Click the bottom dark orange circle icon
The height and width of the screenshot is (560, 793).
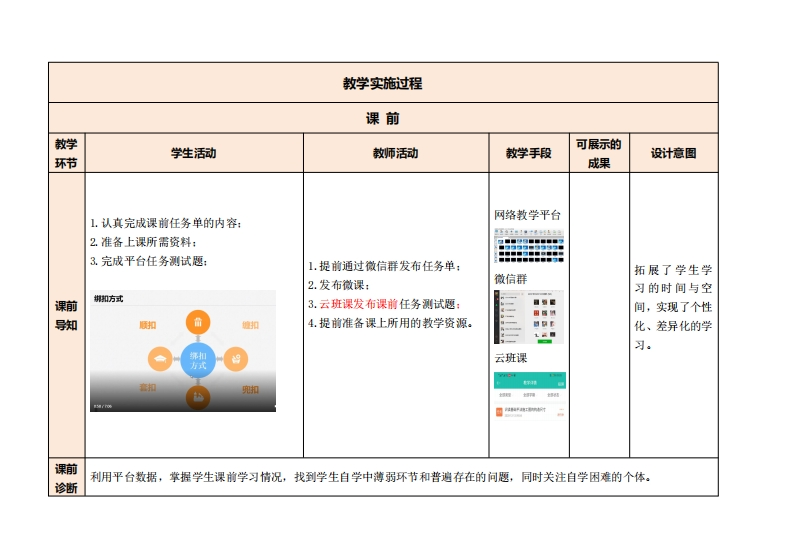point(198,397)
